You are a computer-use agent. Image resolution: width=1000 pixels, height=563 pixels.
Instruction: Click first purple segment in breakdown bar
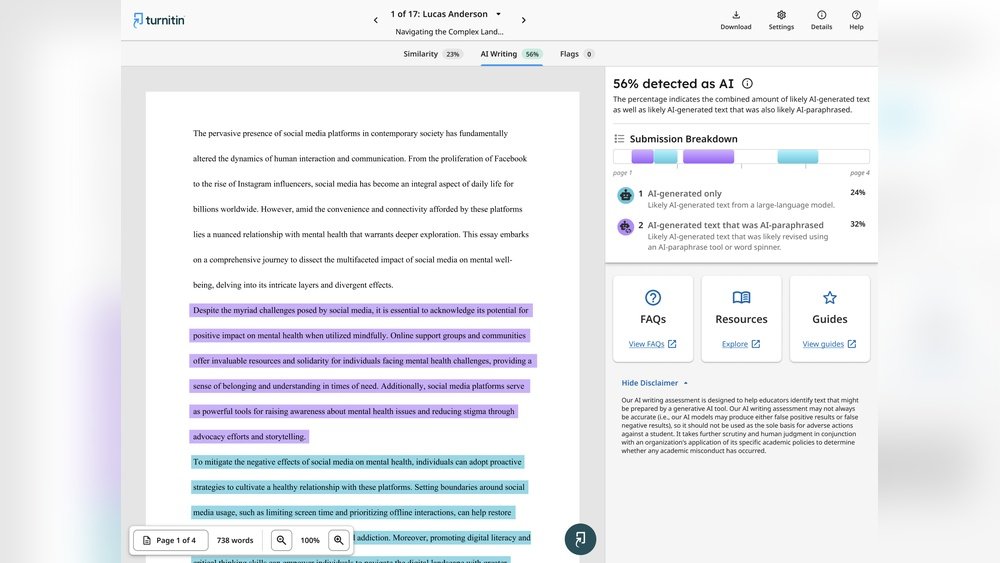(x=642, y=156)
